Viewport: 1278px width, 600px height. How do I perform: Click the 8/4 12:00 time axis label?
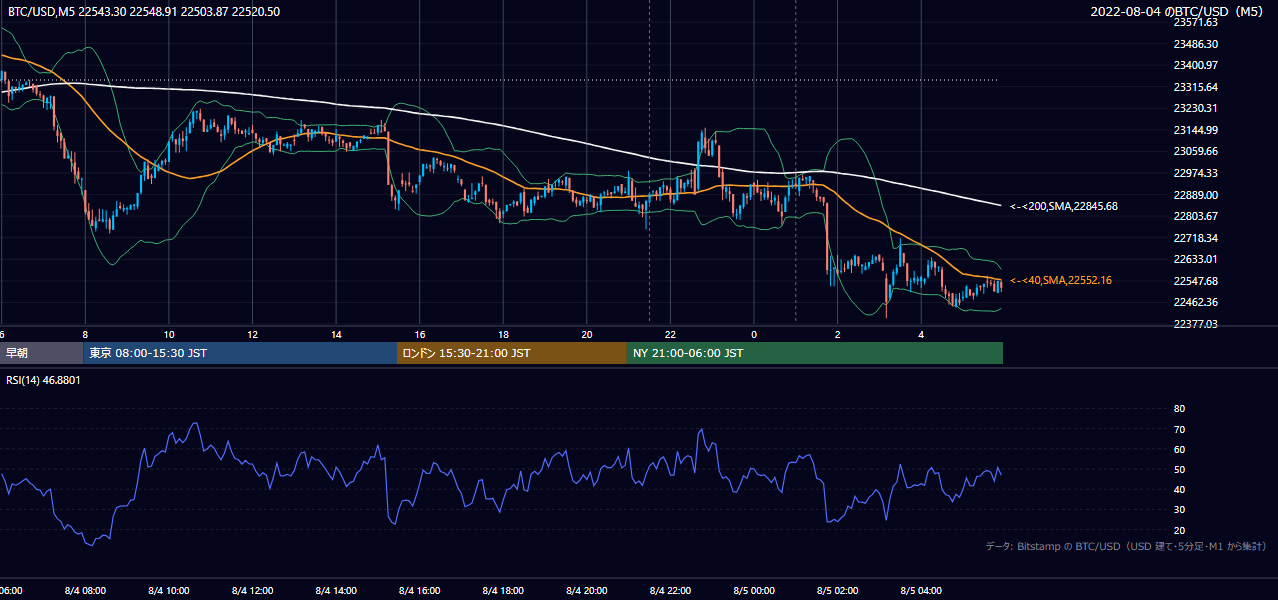click(252, 591)
